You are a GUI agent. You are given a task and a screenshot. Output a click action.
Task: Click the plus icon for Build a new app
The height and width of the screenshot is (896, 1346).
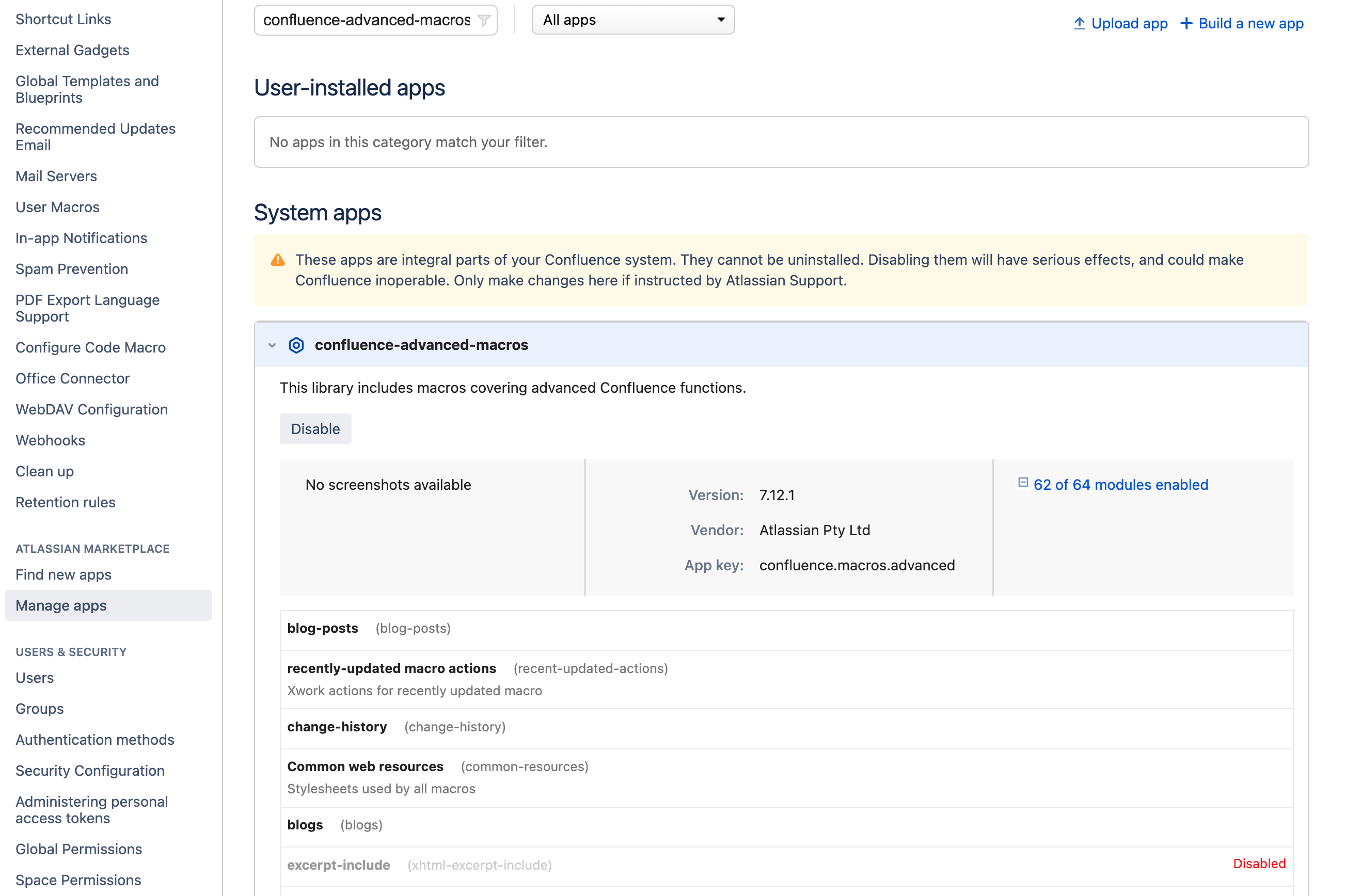point(1186,23)
